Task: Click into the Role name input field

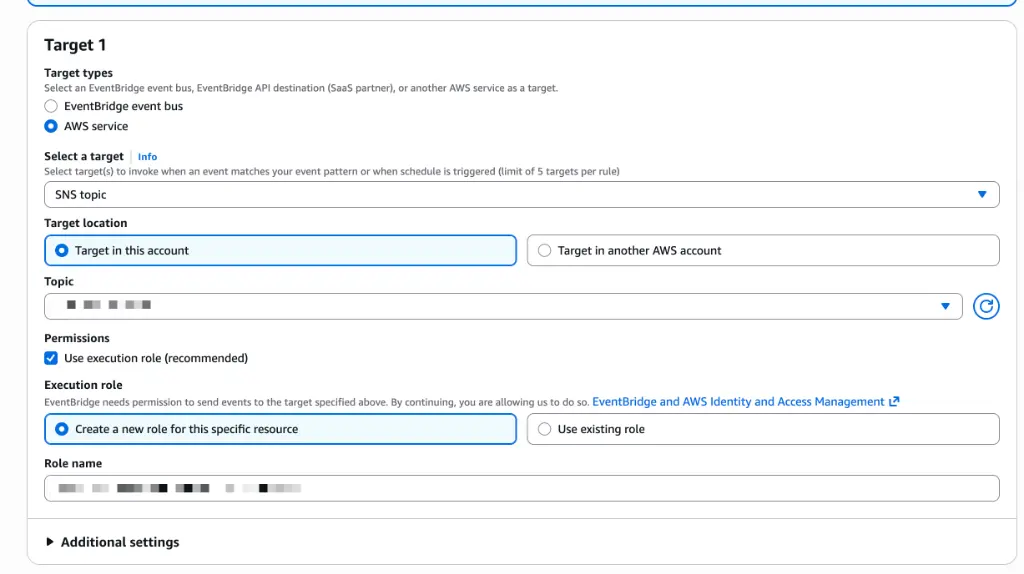Action: [x=521, y=488]
